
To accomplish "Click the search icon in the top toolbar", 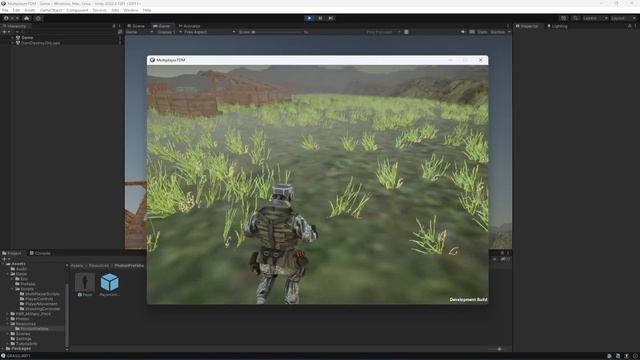I will pos(576,18).
